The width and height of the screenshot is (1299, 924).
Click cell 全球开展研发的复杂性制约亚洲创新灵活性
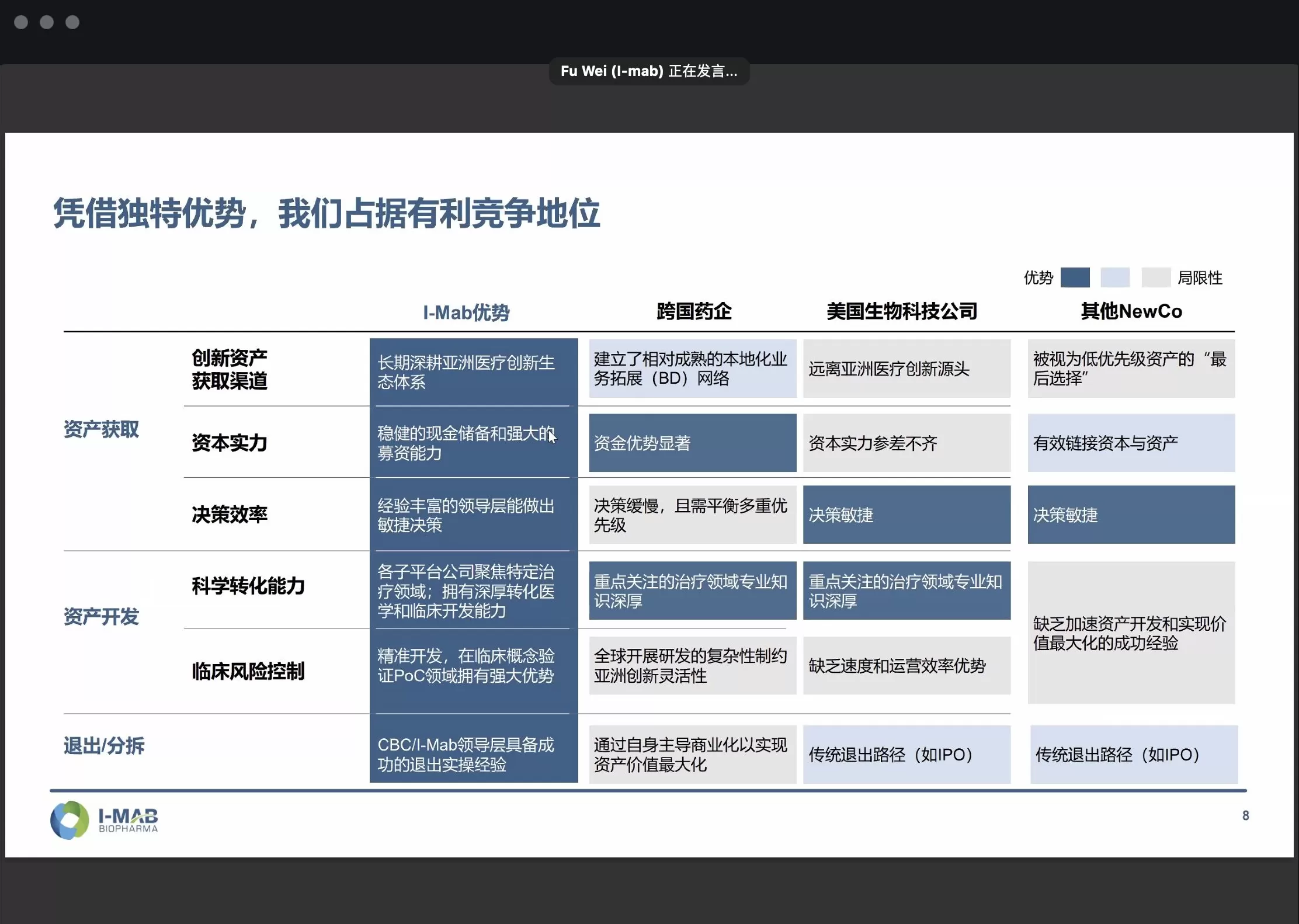pos(692,666)
